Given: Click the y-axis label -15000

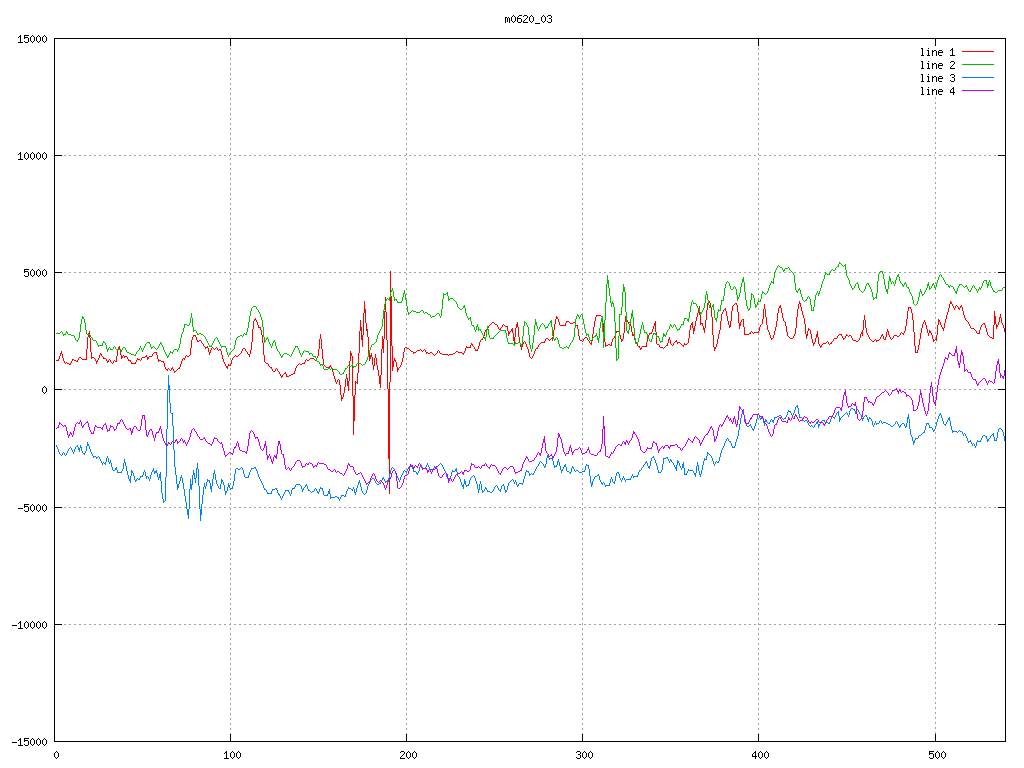Looking at the screenshot, I should [30, 742].
